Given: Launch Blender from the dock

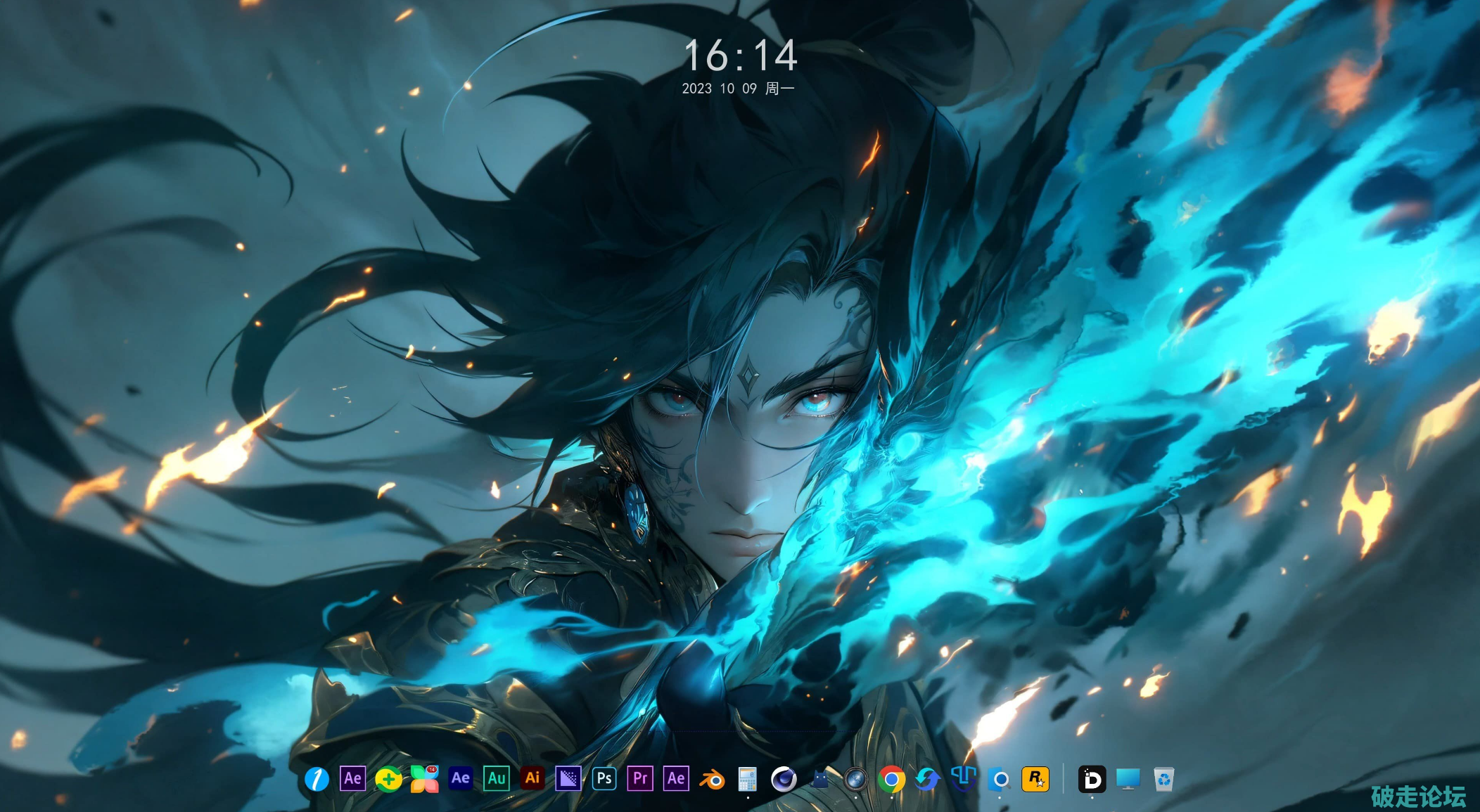Looking at the screenshot, I should 712,779.
